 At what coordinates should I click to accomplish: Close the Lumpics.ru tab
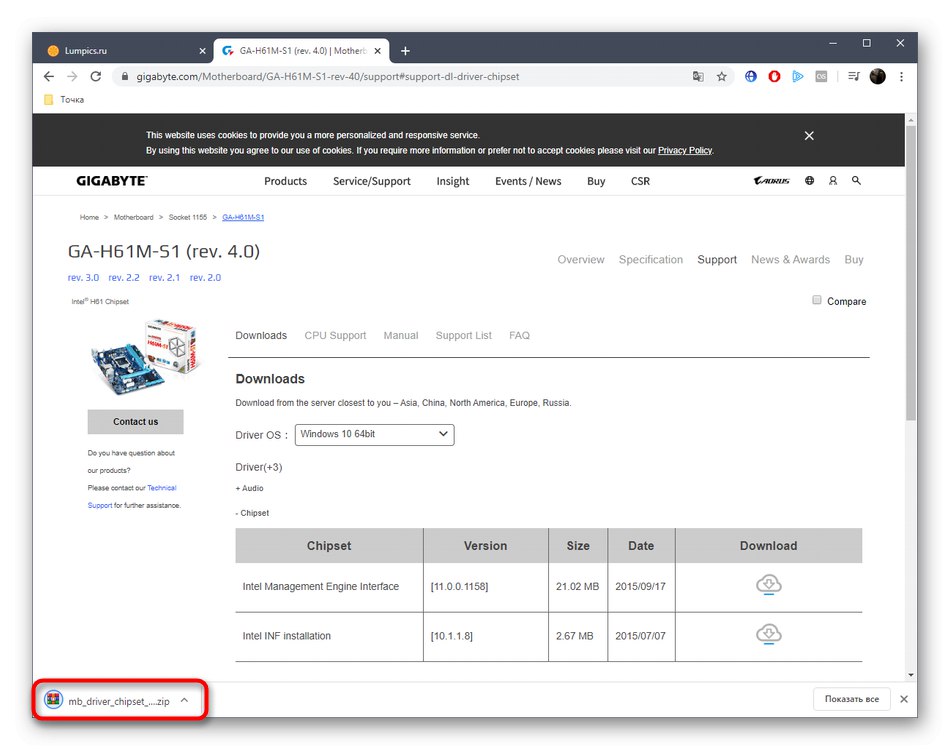click(x=202, y=51)
